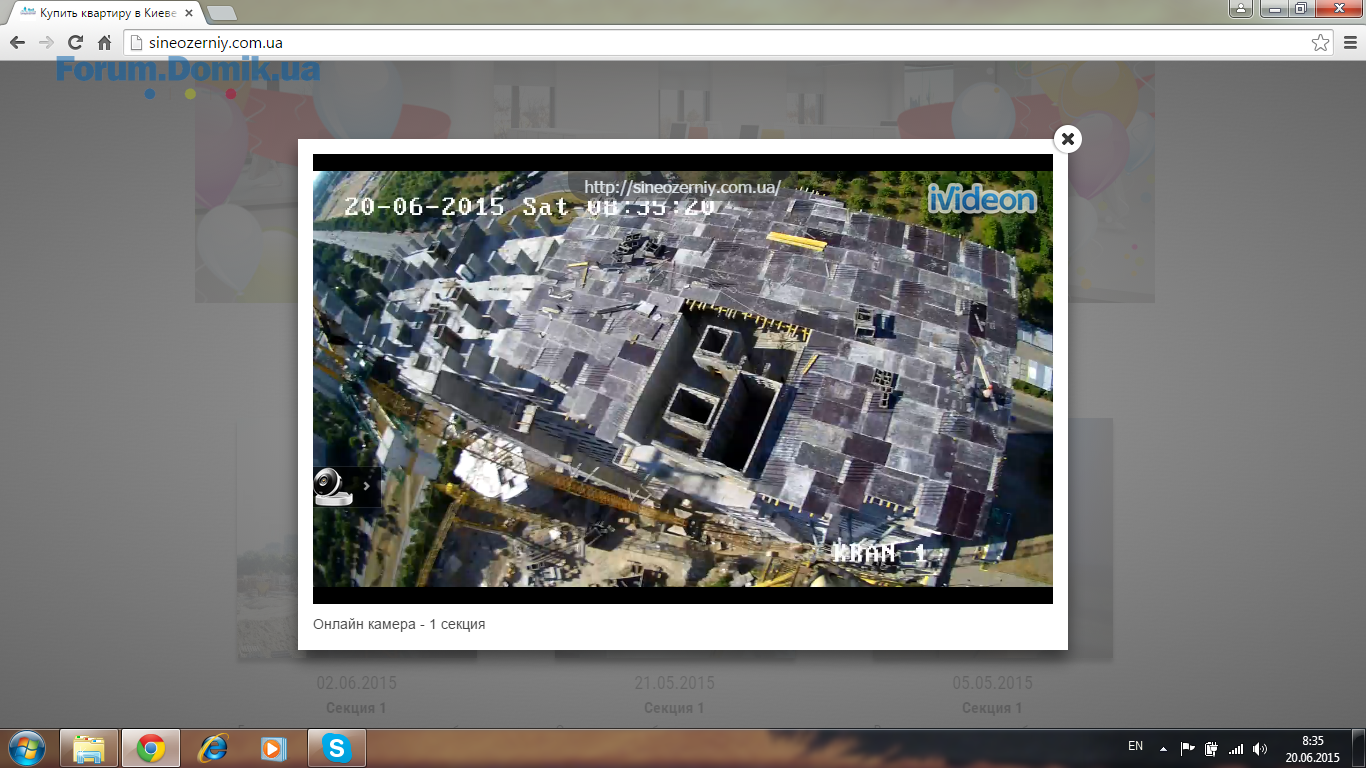Open the media player taskbar icon
This screenshot has height=768, width=1366.
click(x=272, y=748)
